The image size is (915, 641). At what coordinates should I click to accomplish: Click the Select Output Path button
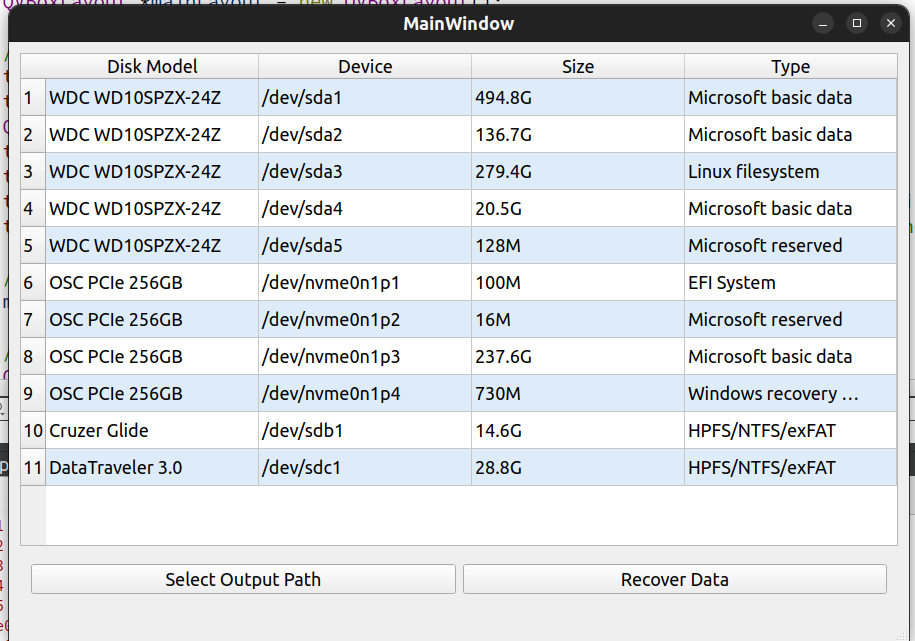click(x=243, y=579)
